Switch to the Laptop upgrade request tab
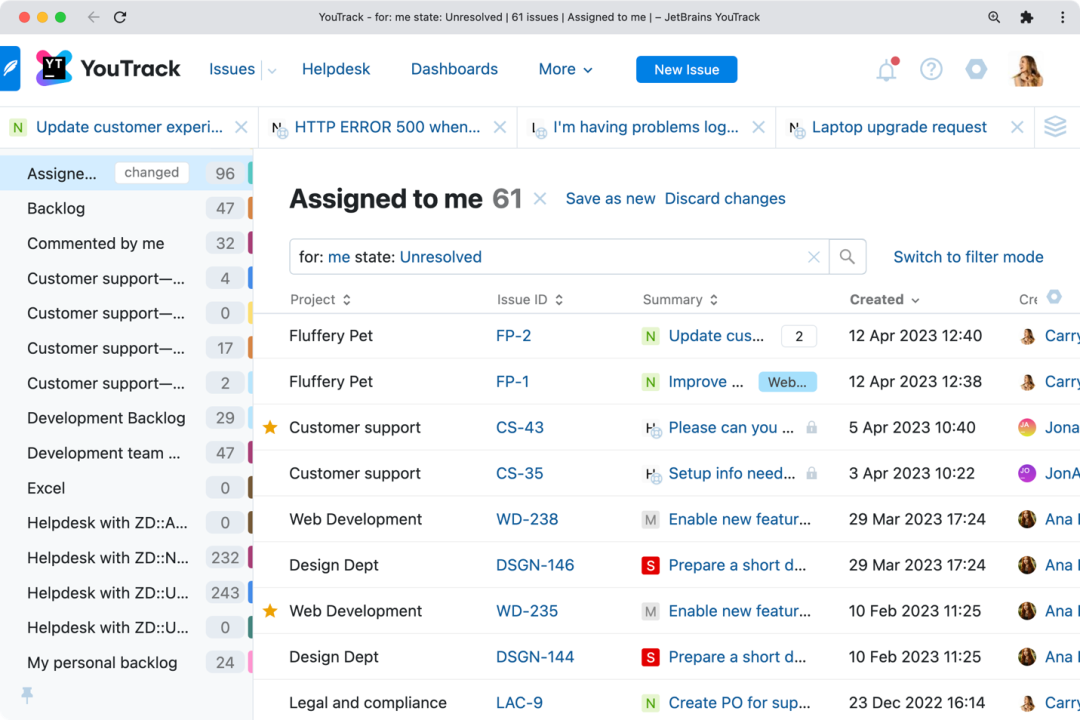 click(x=899, y=127)
